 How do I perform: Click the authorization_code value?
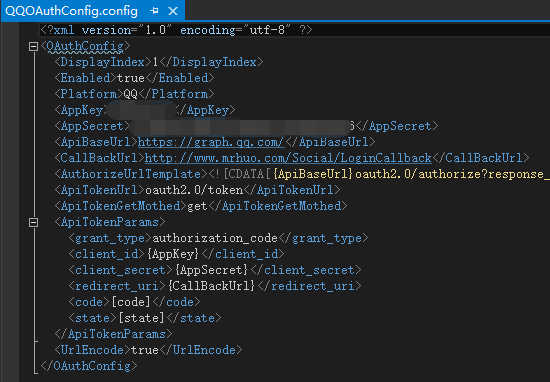click(x=215, y=239)
